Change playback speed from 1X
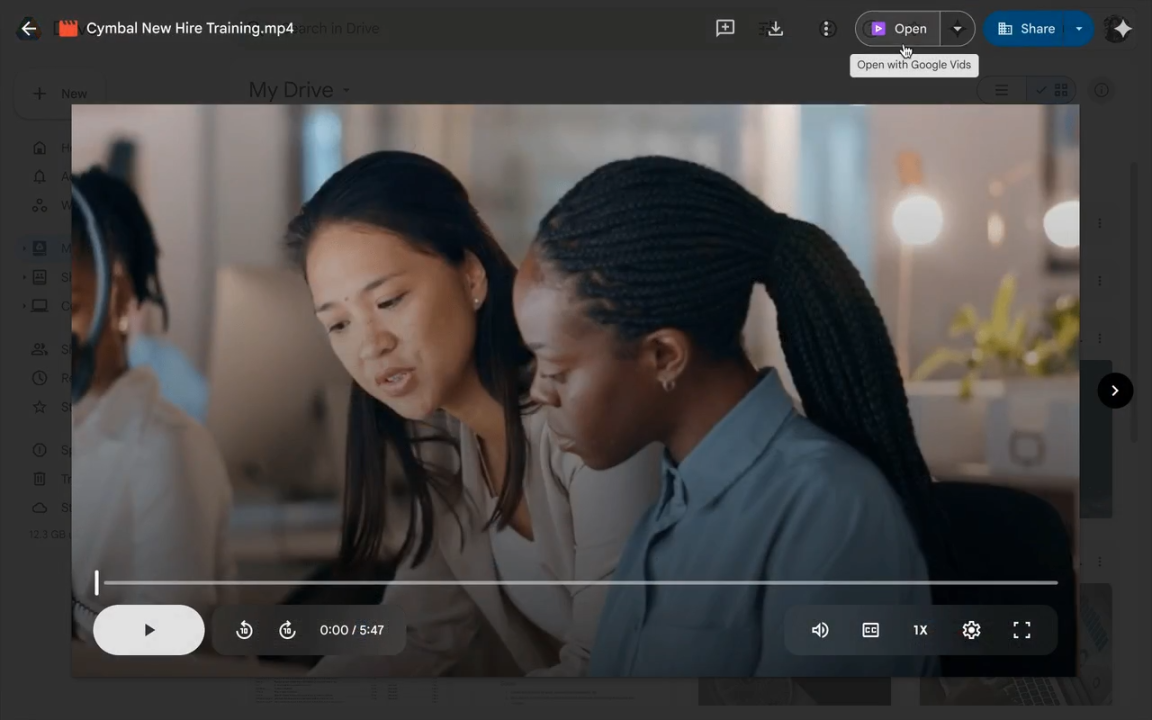The height and width of the screenshot is (720, 1152). coord(920,629)
